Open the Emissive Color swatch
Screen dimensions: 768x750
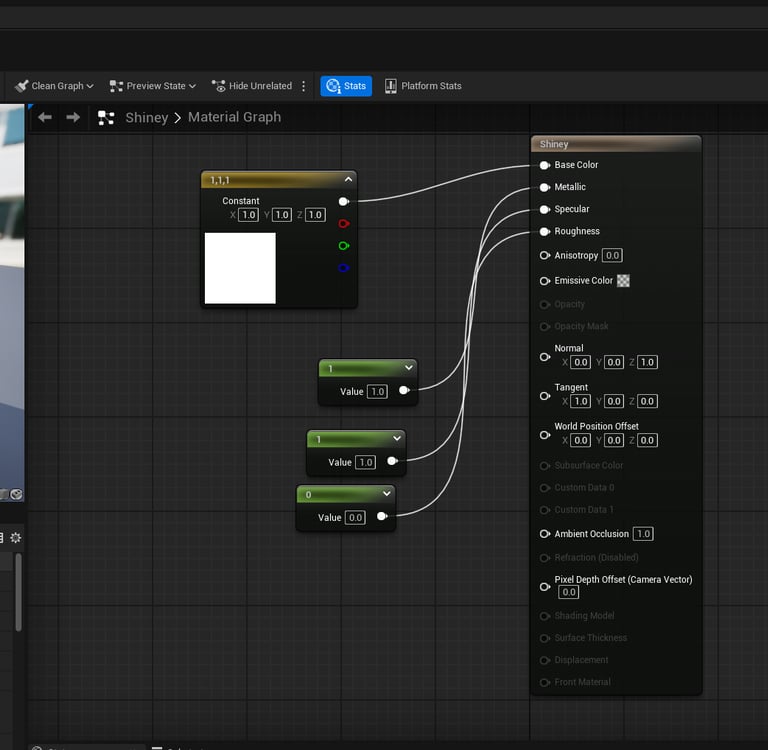pyautogui.click(x=623, y=281)
